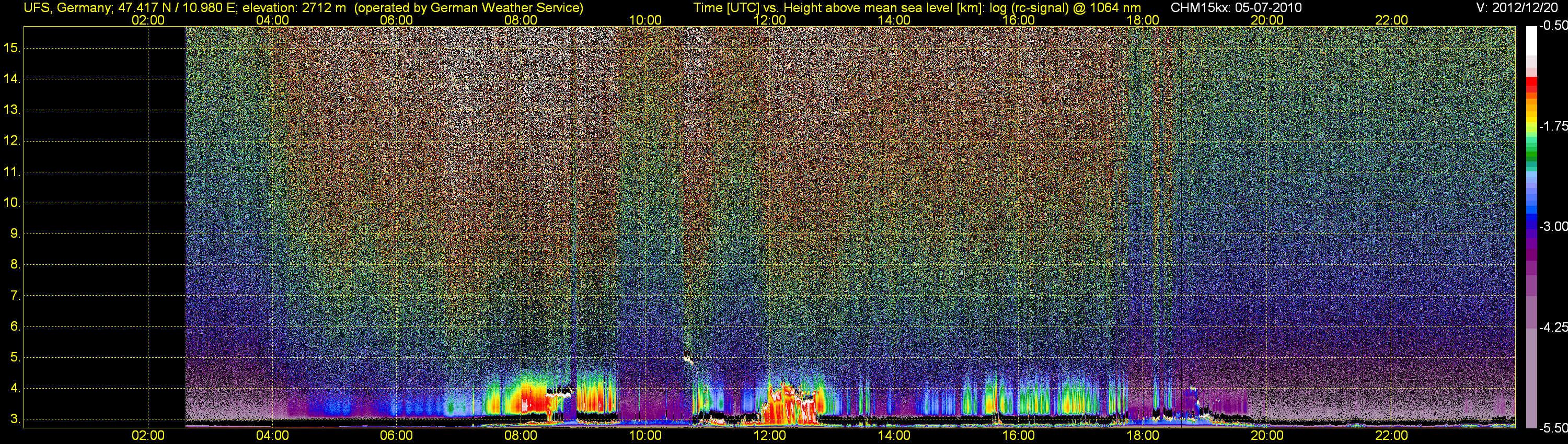This screenshot has width=1568, height=444.
Task: Click the 7 km height axis label
Action: coord(15,296)
